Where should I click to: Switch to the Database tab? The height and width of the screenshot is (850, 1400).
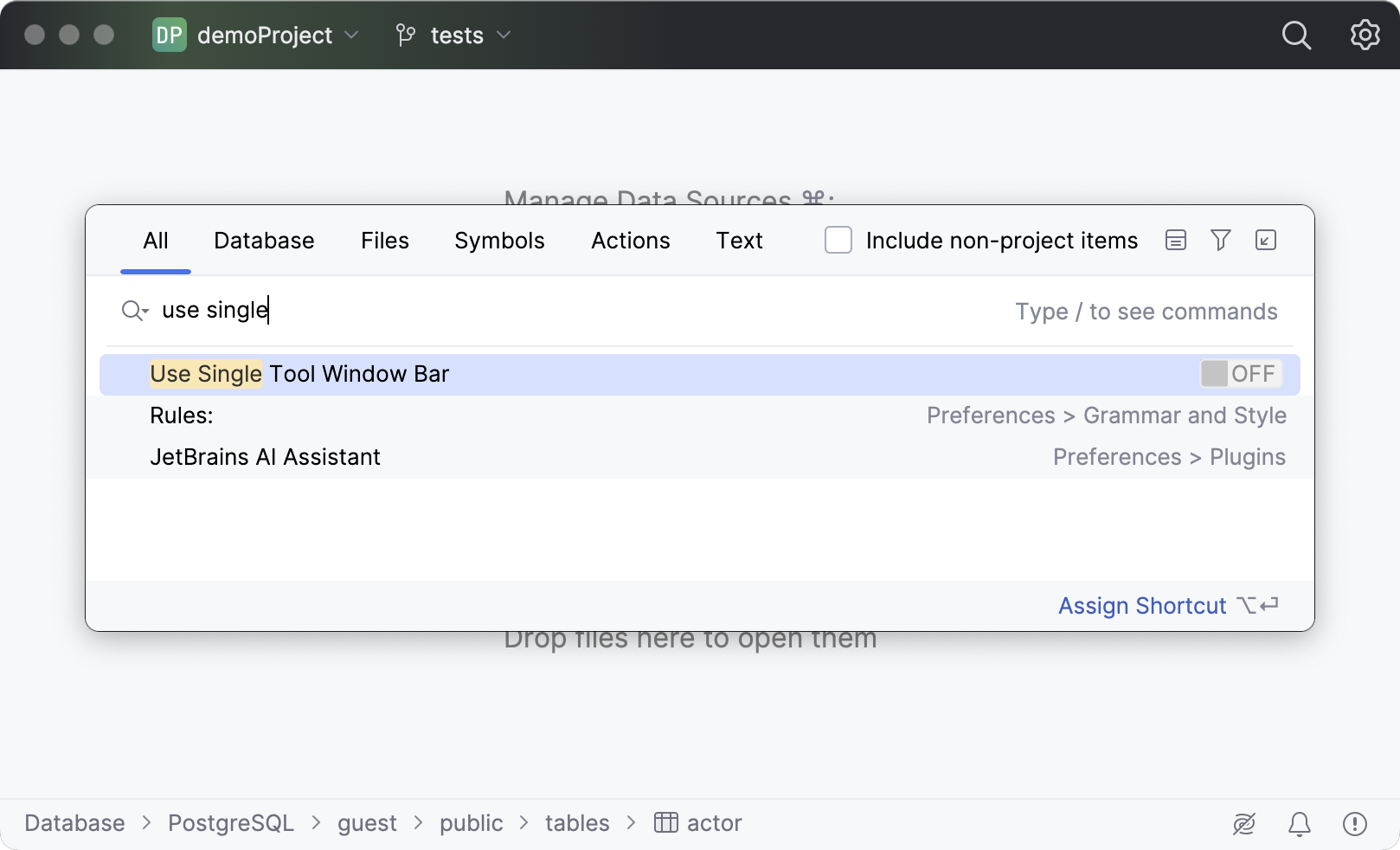pos(264,241)
